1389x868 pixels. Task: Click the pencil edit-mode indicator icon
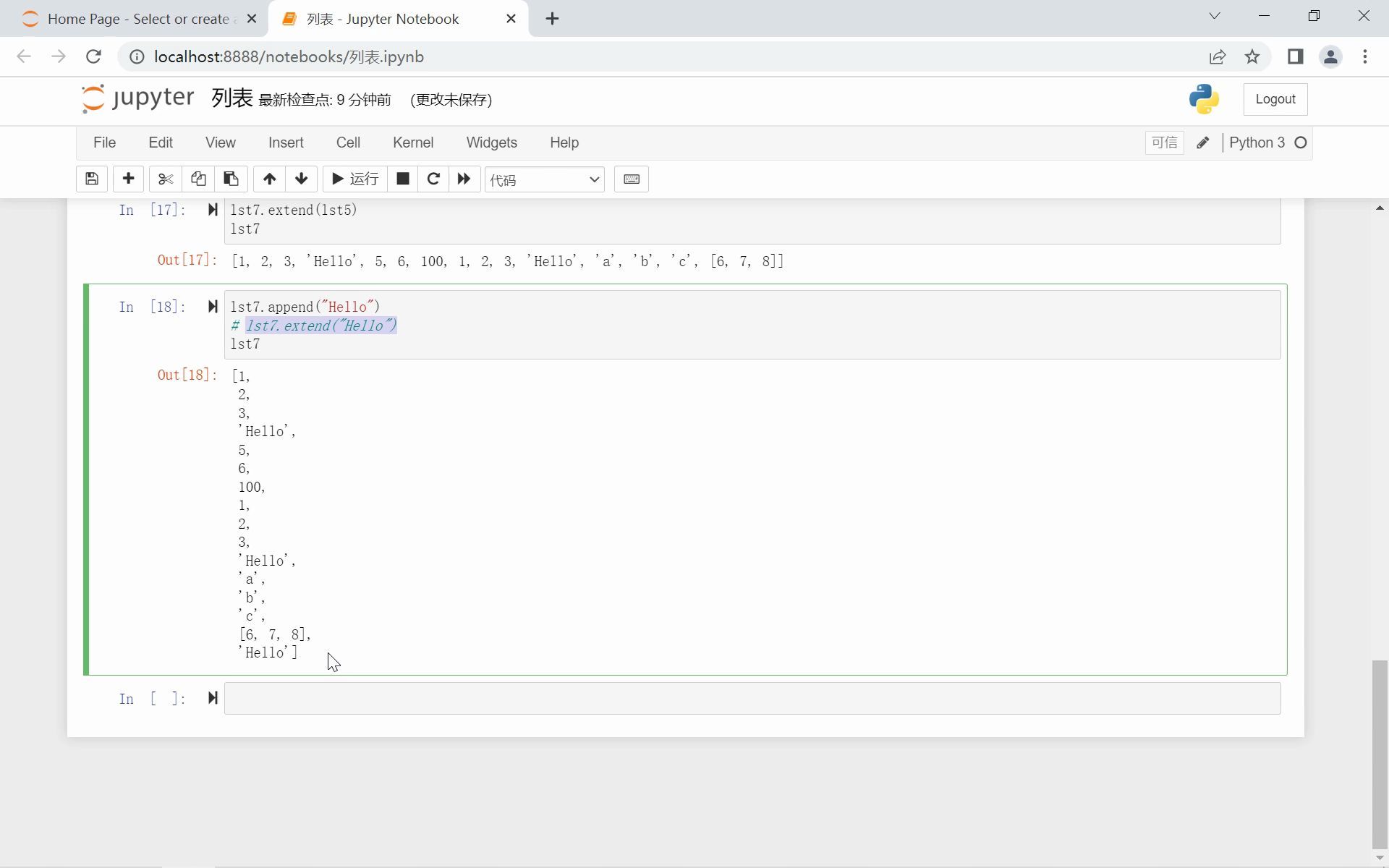pyautogui.click(x=1203, y=143)
